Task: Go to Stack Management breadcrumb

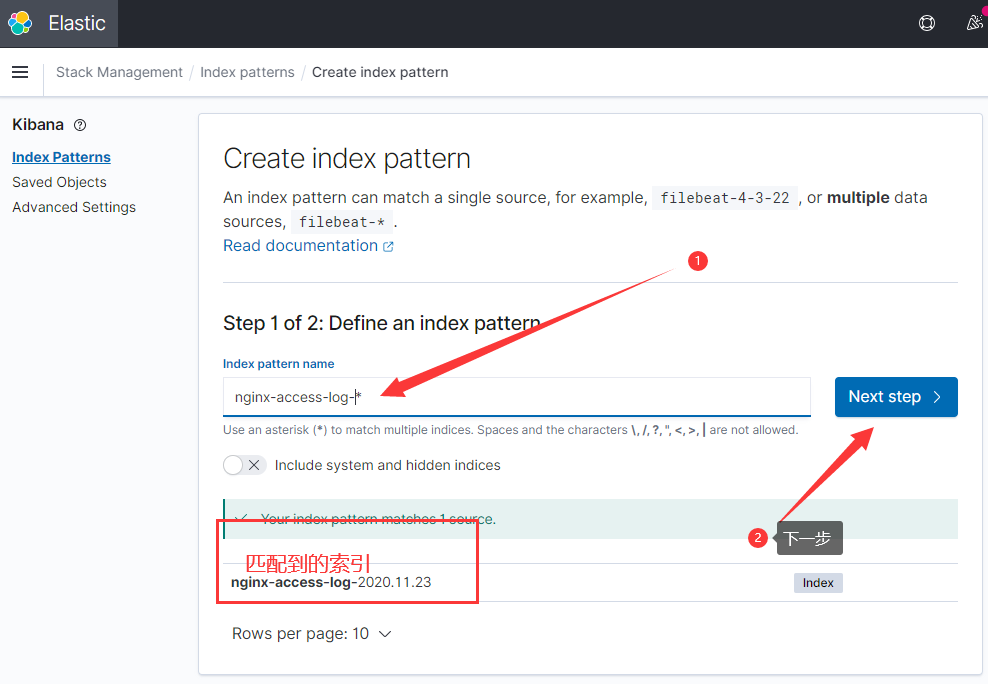Action: (x=119, y=72)
